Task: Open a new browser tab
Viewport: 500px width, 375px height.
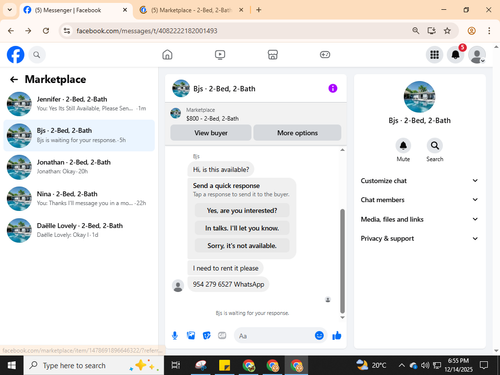Action: [259, 10]
